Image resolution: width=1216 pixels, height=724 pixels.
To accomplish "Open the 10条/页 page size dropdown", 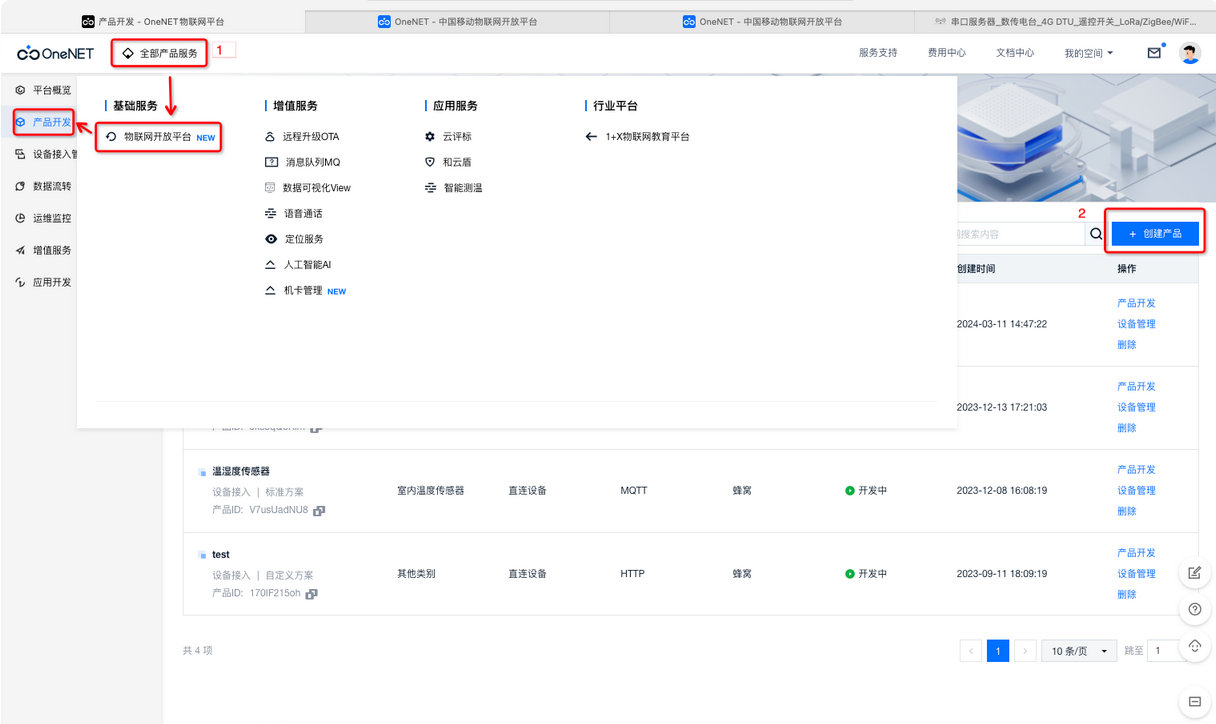I will pyautogui.click(x=1079, y=650).
